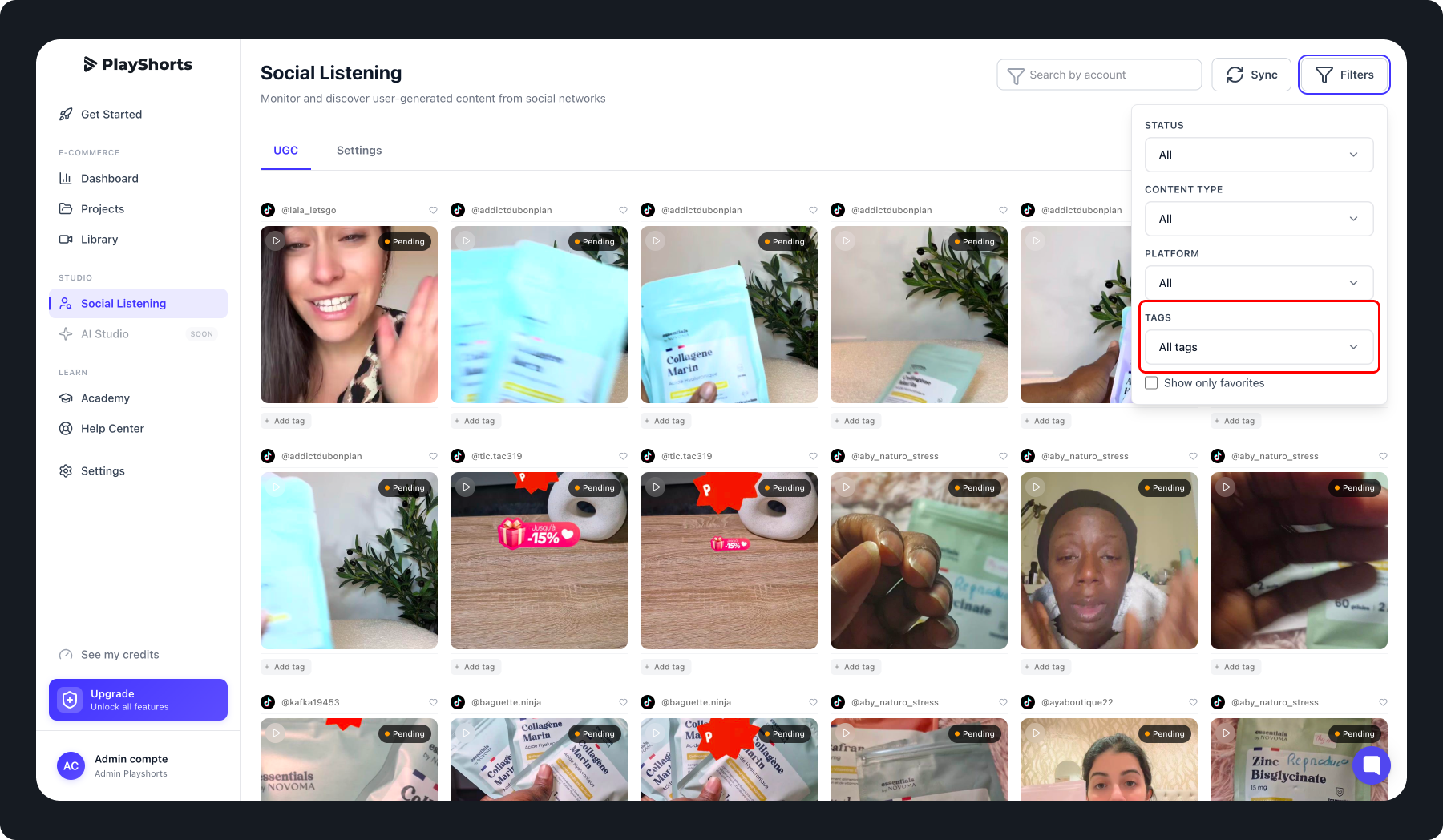Viewport: 1443px width, 840px height.
Task: Click the TikTok icon next to @kafka19453
Action: [x=268, y=702]
